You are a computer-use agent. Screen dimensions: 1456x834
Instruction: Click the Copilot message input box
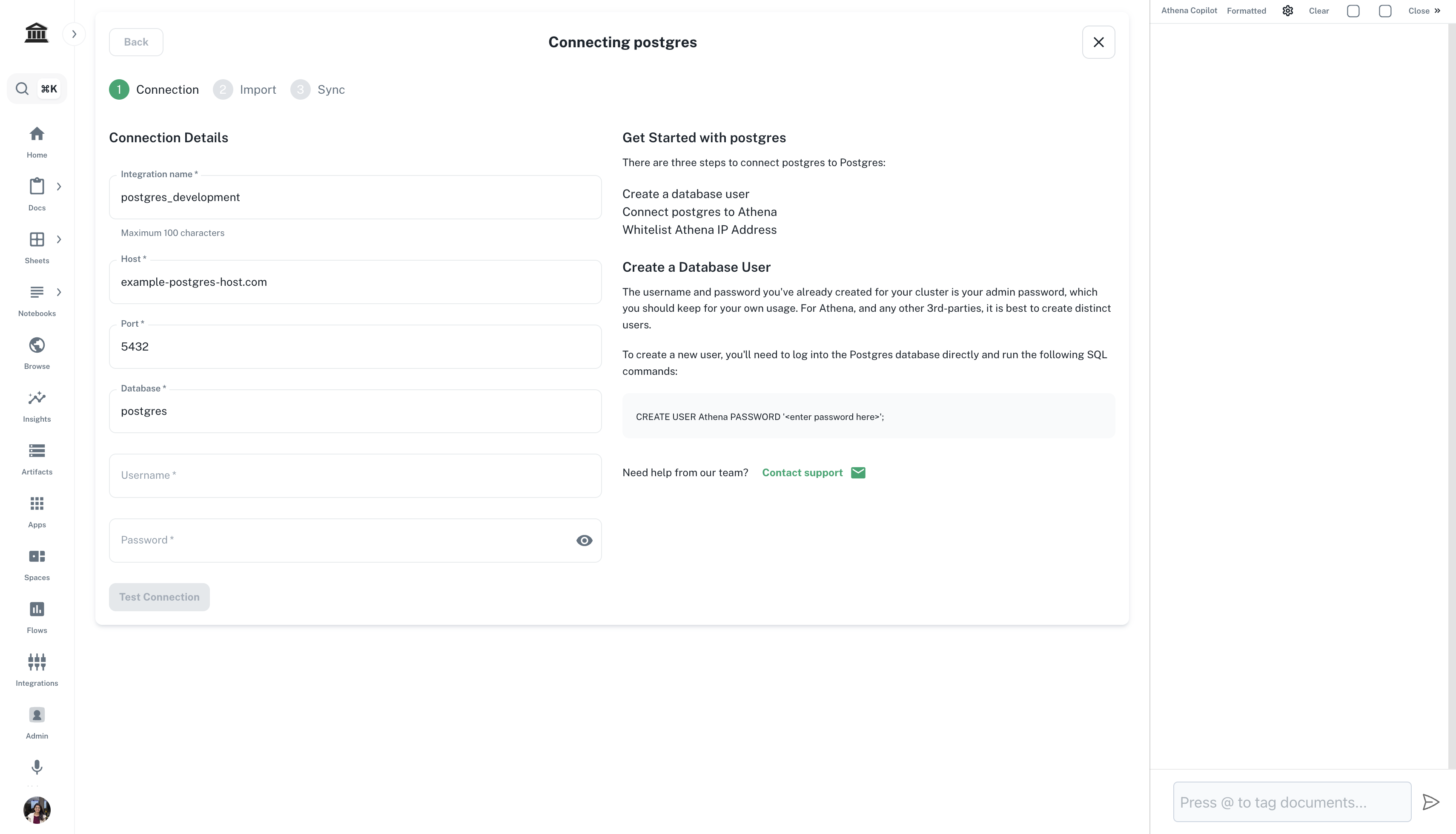(x=1292, y=802)
